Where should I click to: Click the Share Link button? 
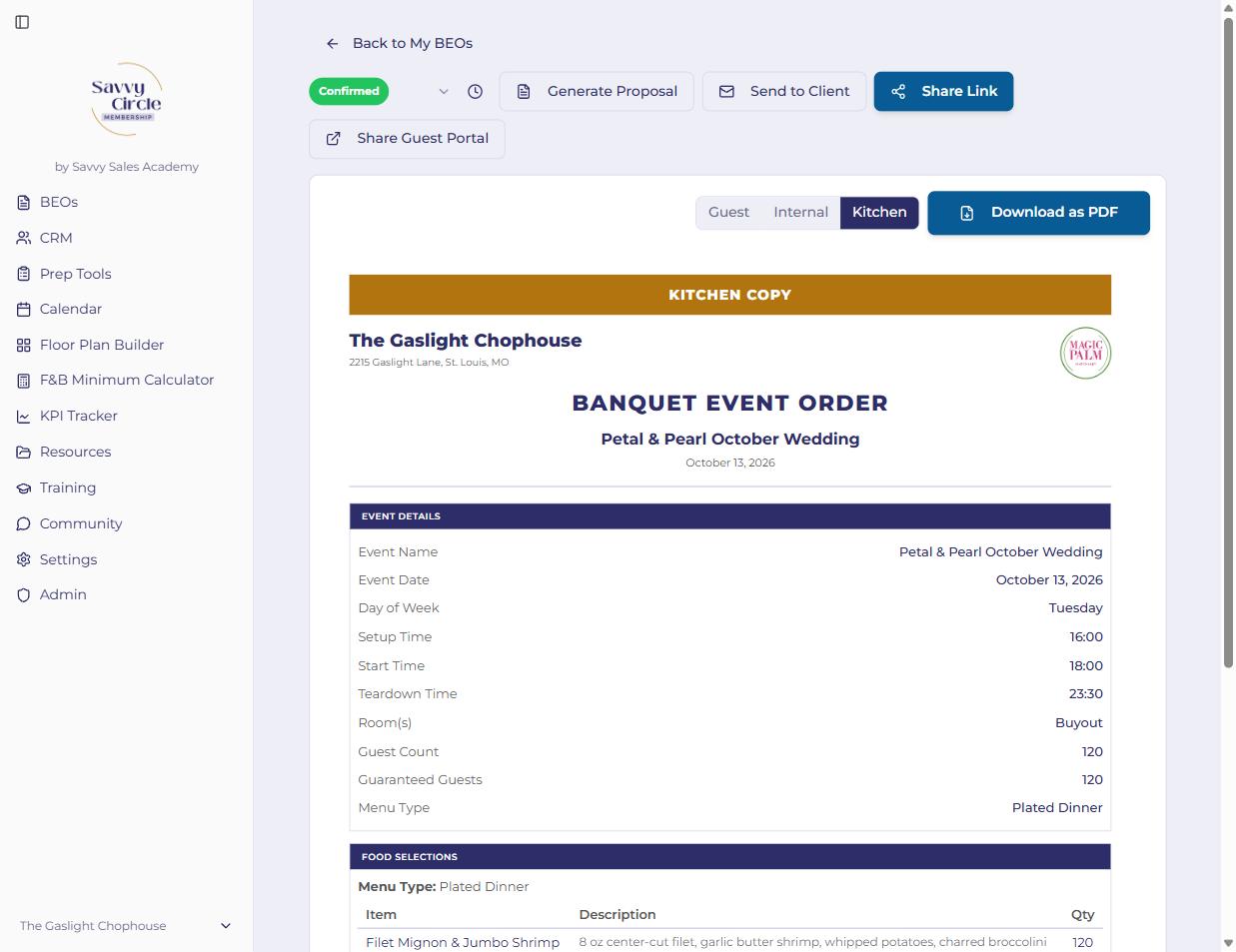pyautogui.click(x=943, y=91)
